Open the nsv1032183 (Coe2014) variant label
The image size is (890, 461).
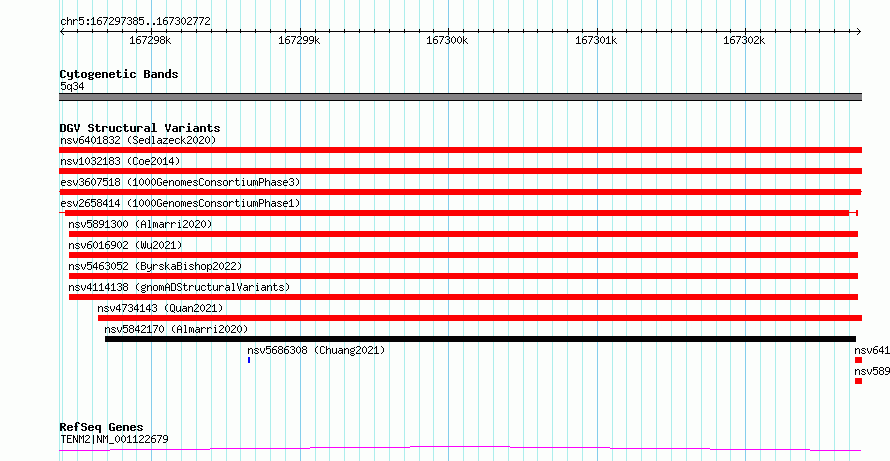(x=120, y=161)
